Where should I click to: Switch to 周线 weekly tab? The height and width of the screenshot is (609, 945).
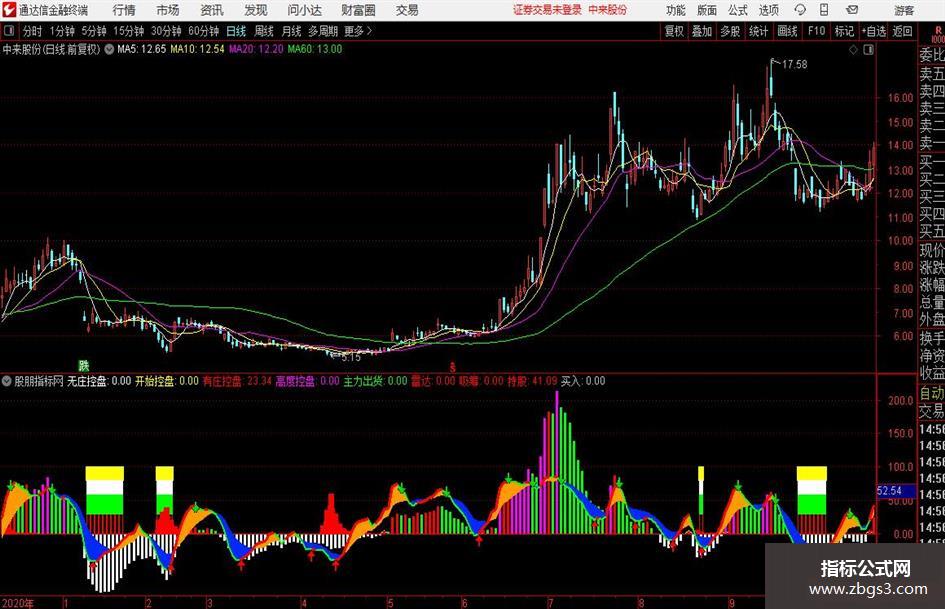[264, 31]
